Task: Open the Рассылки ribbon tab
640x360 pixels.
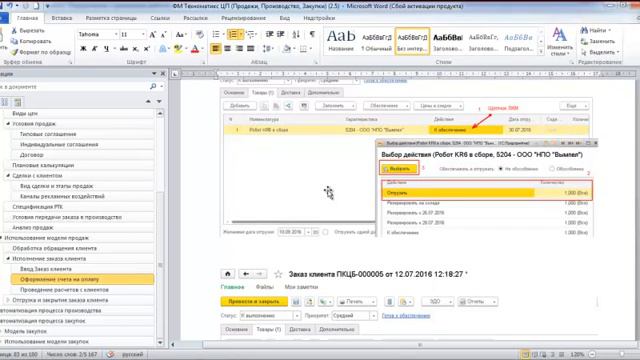Action: click(196, 18)
